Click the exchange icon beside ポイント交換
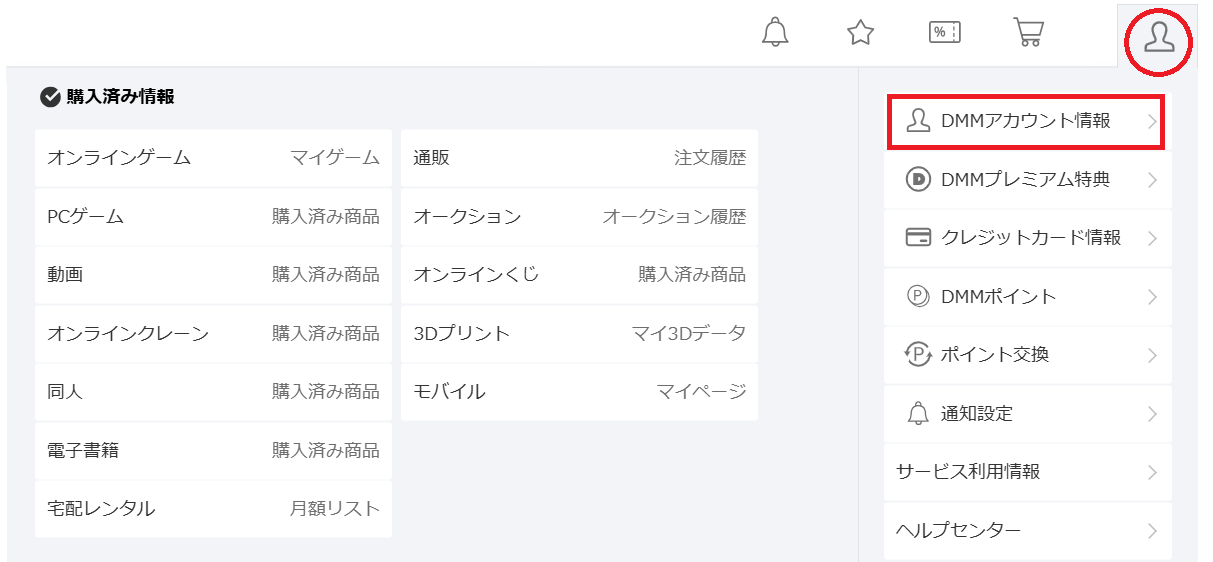1213x562 pixels. [917, 355]
